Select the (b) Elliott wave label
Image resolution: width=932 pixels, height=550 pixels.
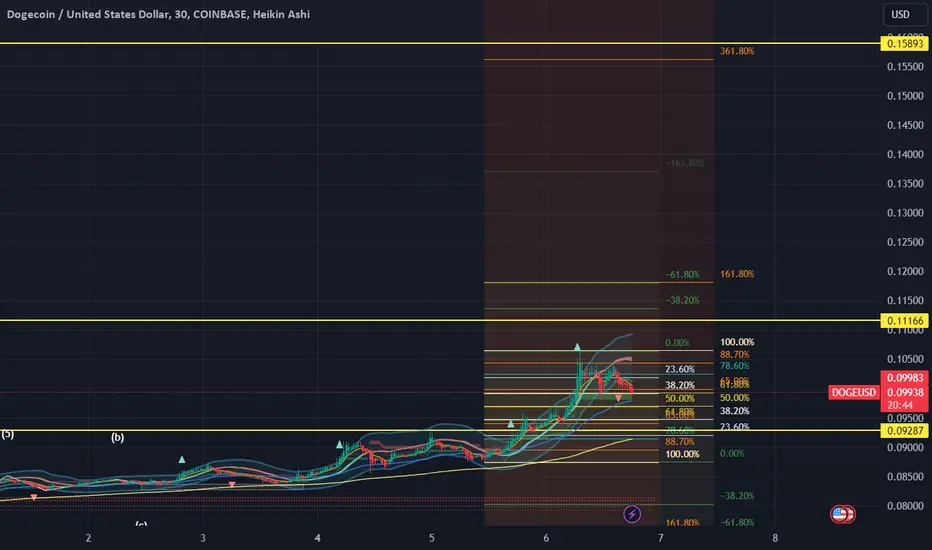point(117,438)
